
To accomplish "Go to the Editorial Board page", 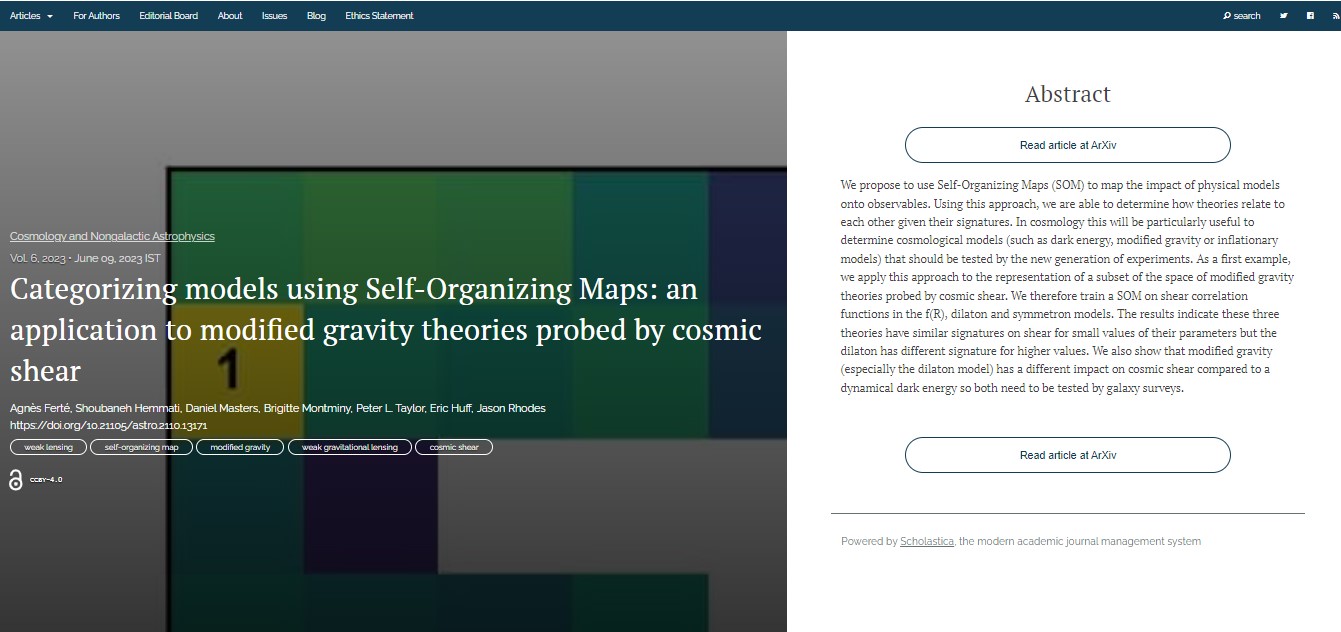I will tap(169, 16).
